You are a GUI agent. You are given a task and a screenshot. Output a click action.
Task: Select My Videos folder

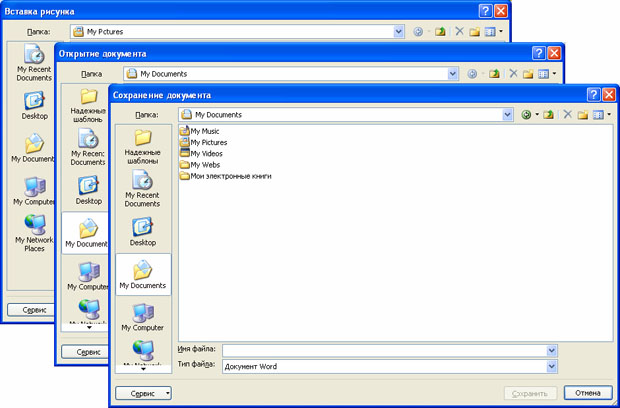point(201,153)
